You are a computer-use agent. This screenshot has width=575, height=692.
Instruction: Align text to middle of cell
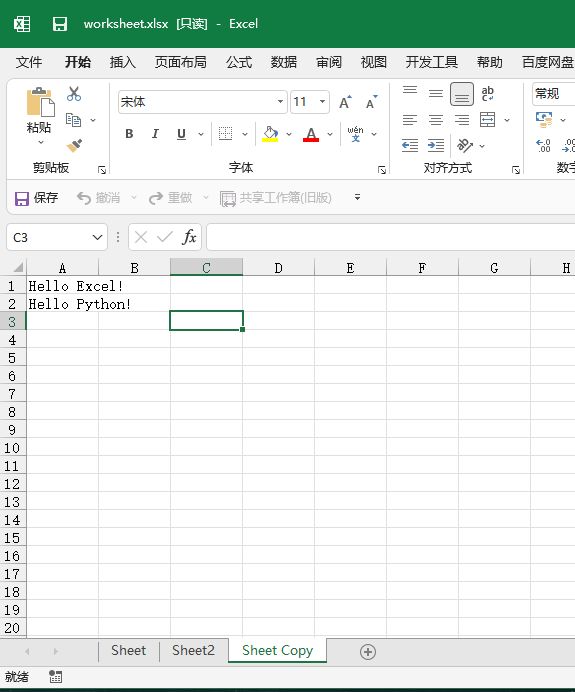coord(436,94)
